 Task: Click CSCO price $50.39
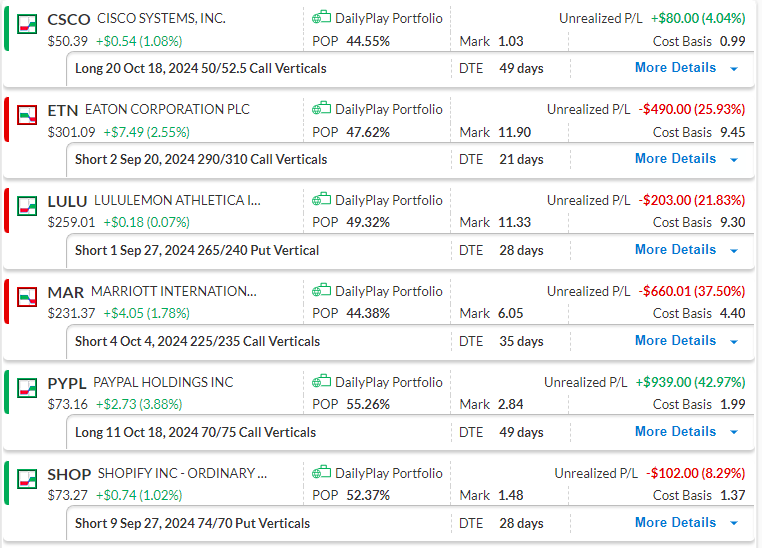pos(68,41)
